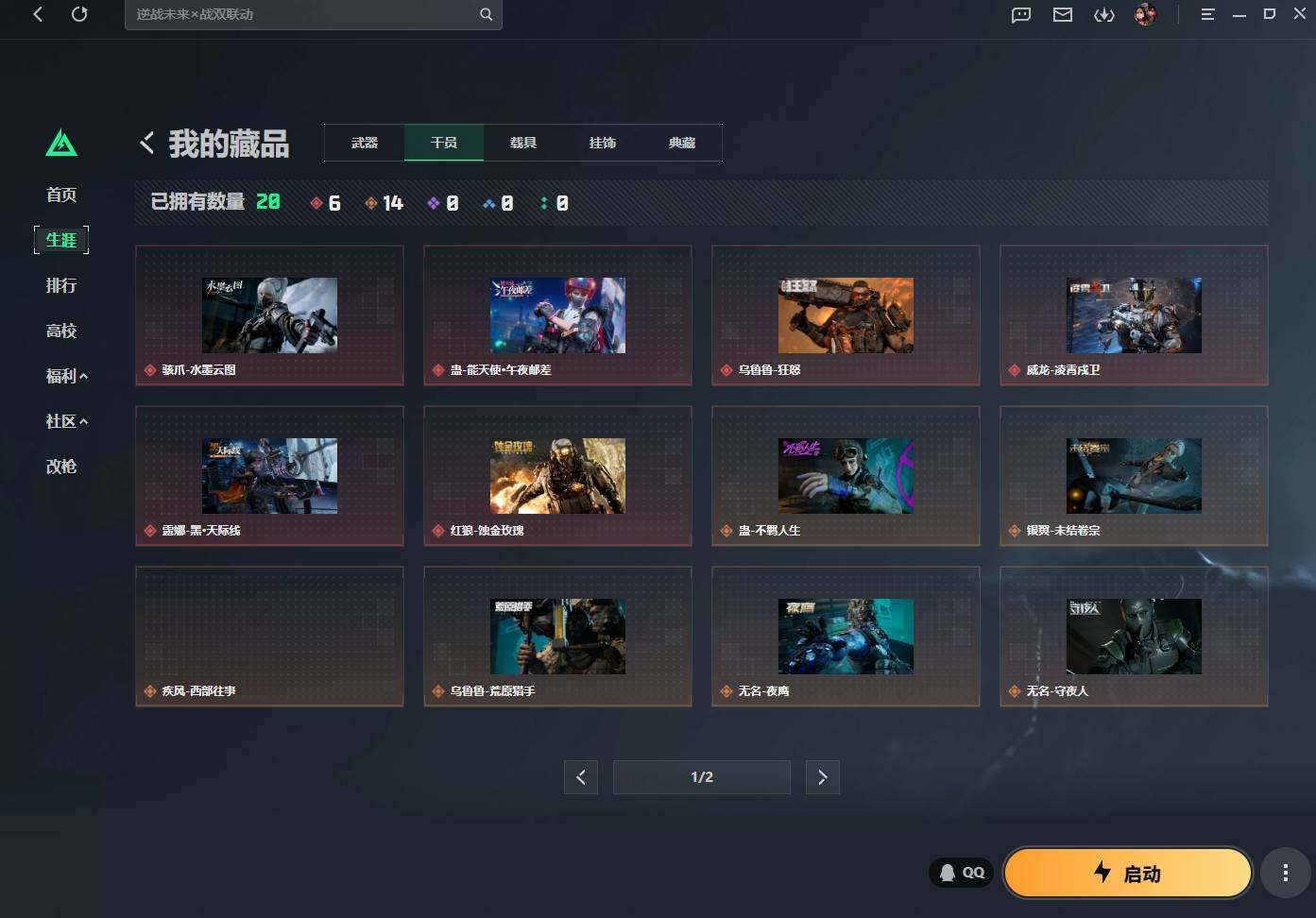
Task: Open the user avatar profile
Action: 1145,14
